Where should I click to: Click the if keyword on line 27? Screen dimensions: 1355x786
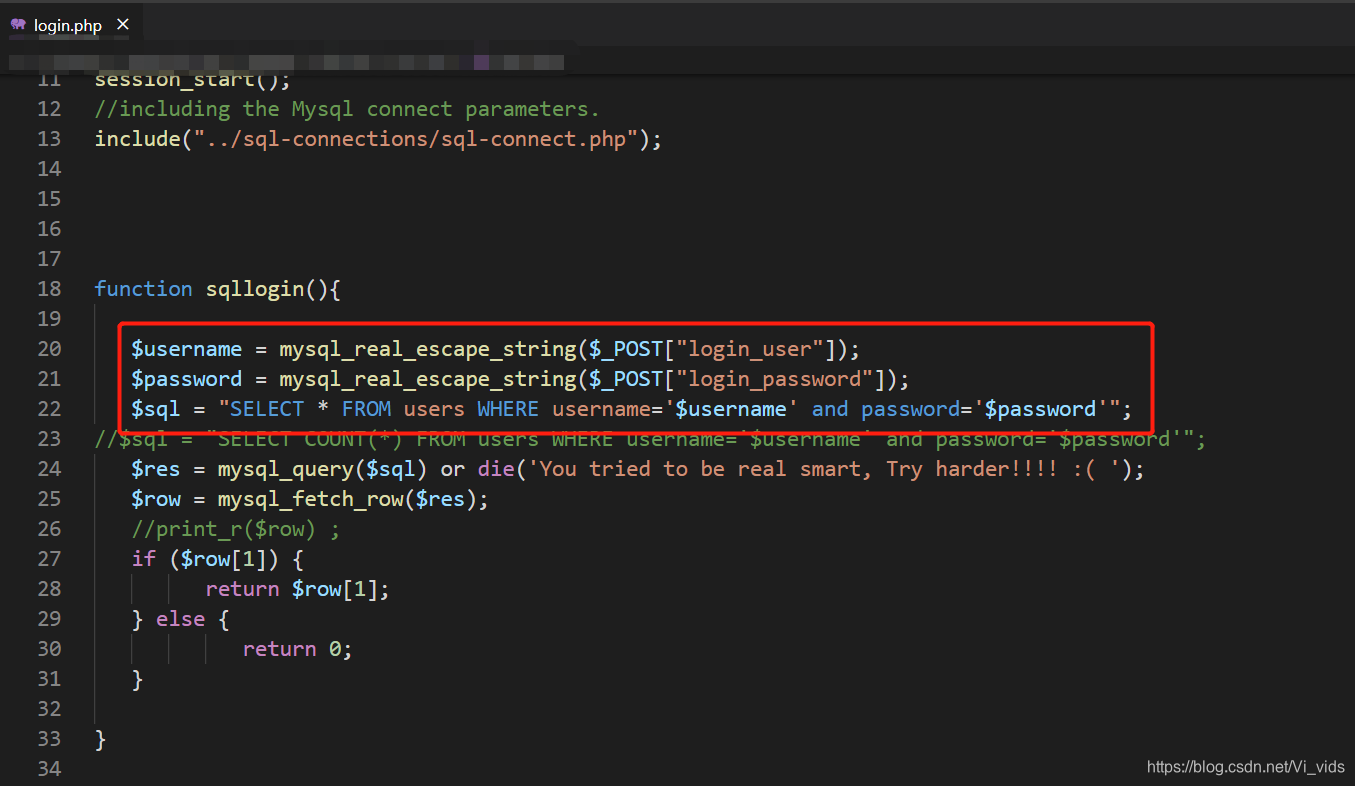point(144,559)
